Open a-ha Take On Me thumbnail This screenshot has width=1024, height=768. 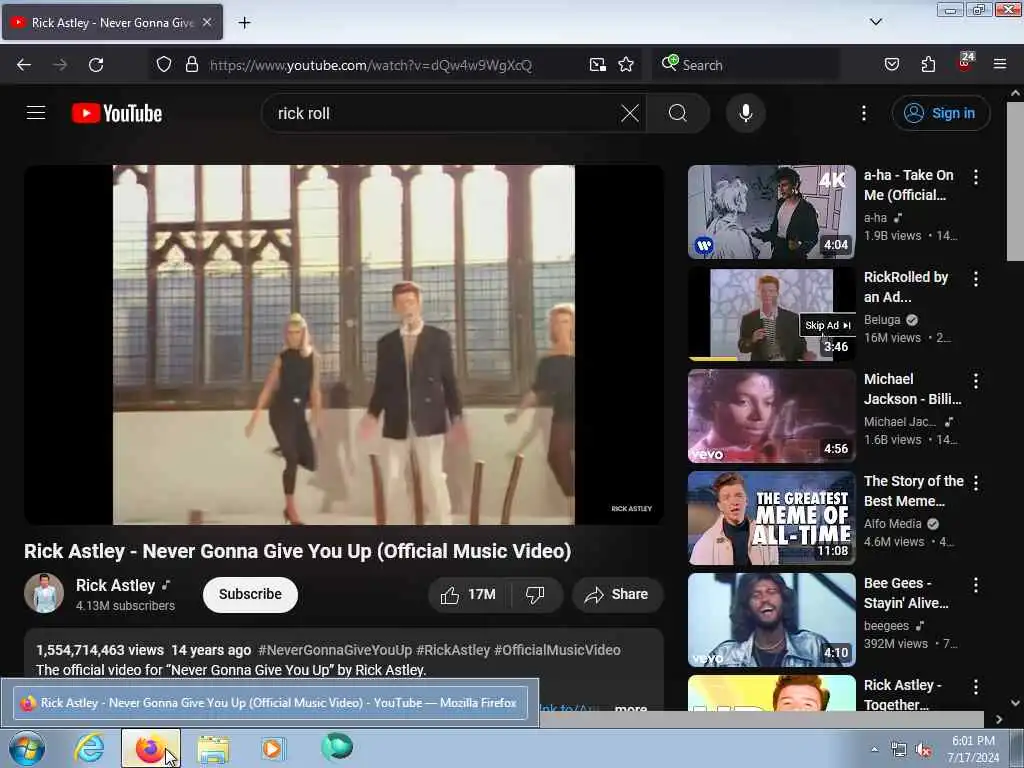pyautogui.click(x=772, y=212)
